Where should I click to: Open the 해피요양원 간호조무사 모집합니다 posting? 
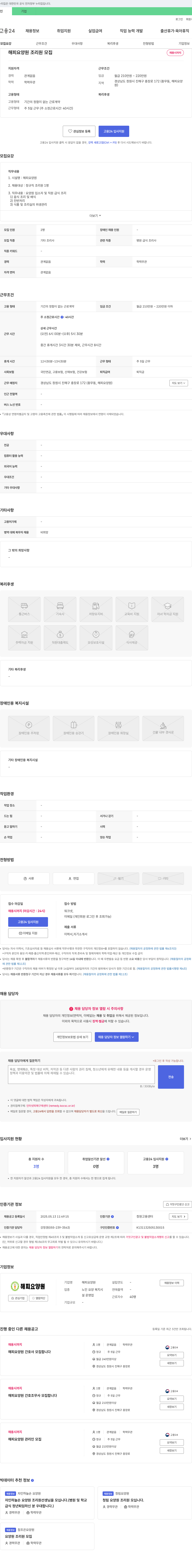pos(32,1396)
